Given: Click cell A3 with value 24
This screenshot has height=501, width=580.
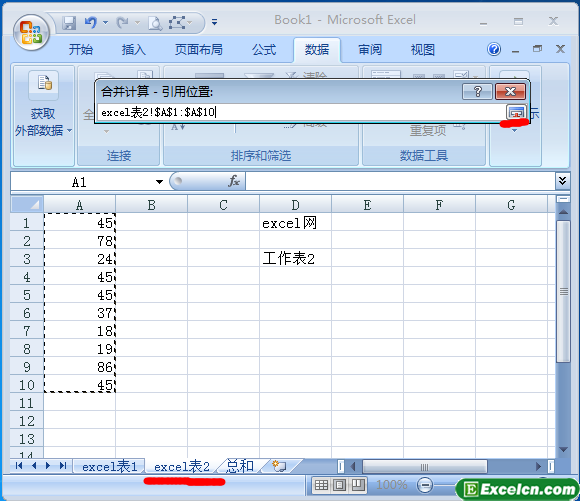Looking at the screenshot, I should 80,259.
